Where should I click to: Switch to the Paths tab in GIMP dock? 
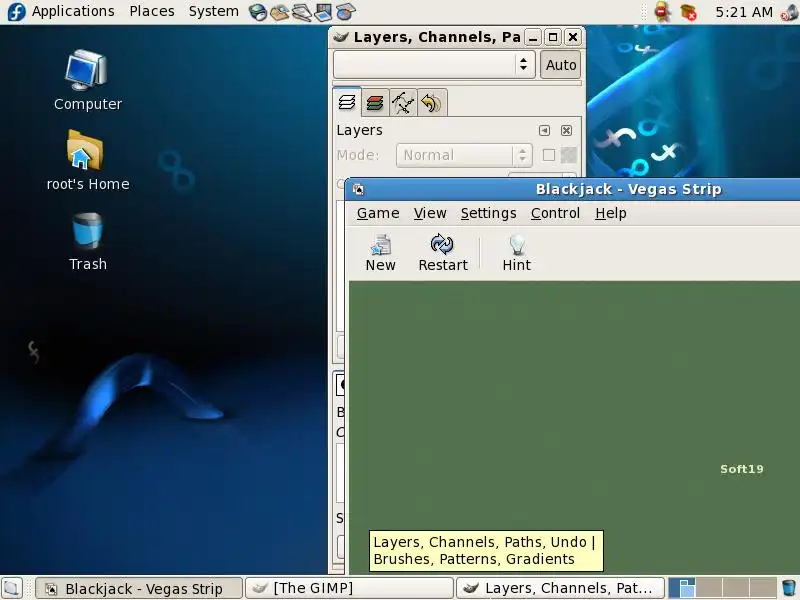403,103
